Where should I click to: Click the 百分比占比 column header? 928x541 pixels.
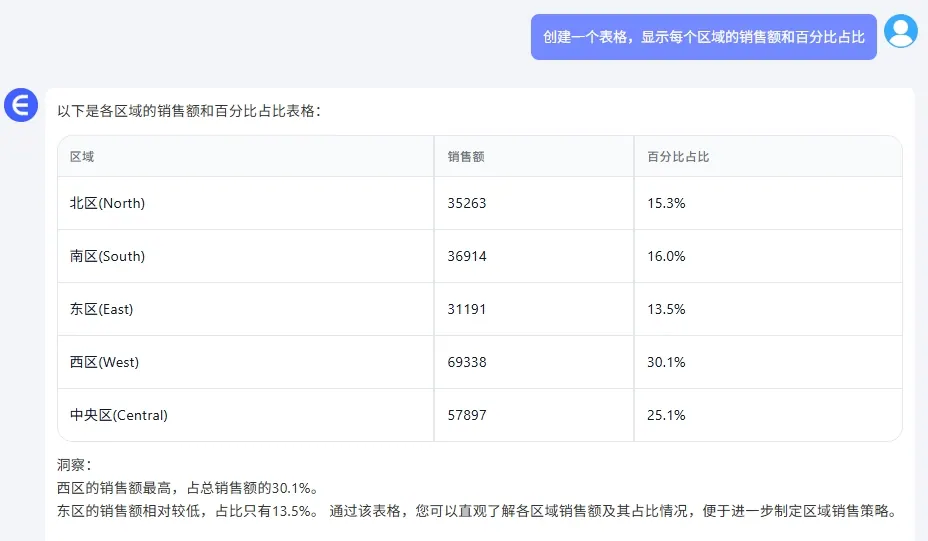[x=678, y=157]
